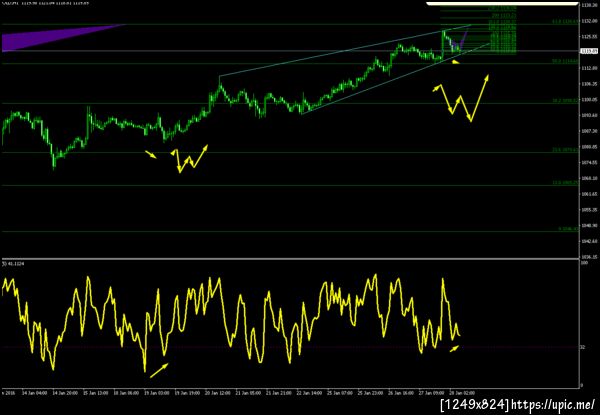Click the symbol price header at chart top-left
The image size is (600, 415).
[x=45, y=2]
